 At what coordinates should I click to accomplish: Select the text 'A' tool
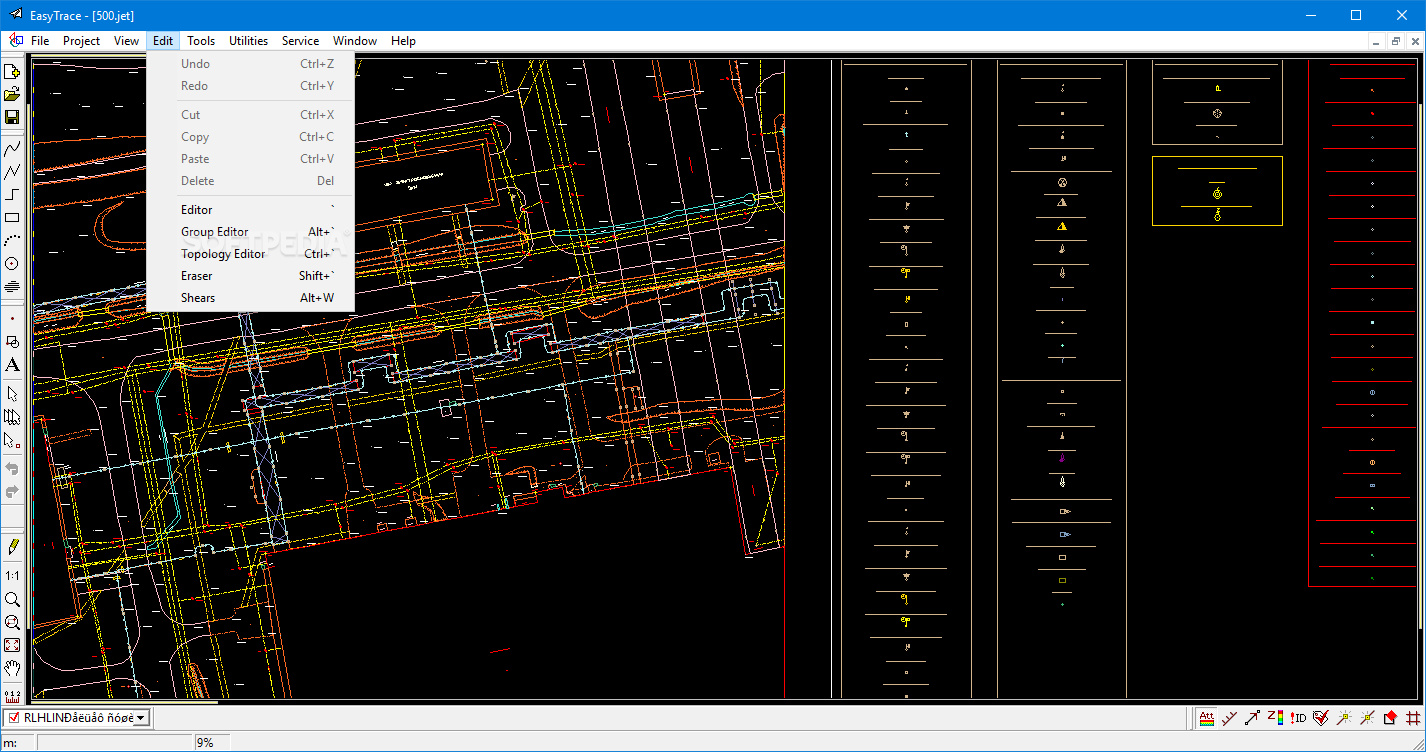(x=12, y=365)
